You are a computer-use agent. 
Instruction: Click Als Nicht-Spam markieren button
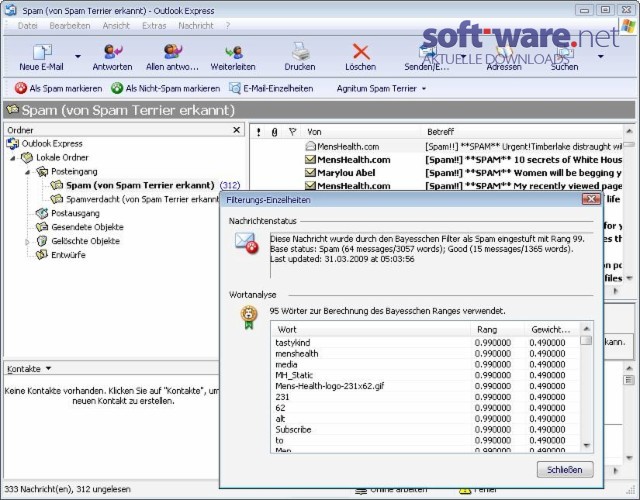click(165, 88)
